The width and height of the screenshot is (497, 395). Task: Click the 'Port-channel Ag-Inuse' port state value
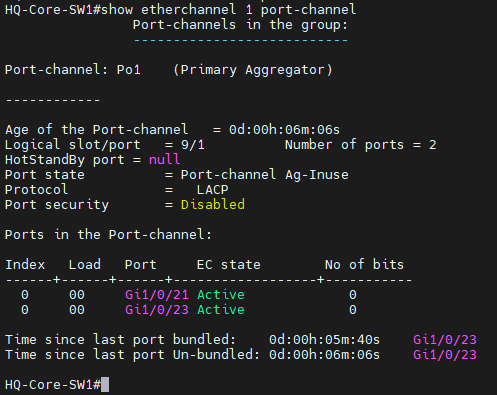pos(265,175)
